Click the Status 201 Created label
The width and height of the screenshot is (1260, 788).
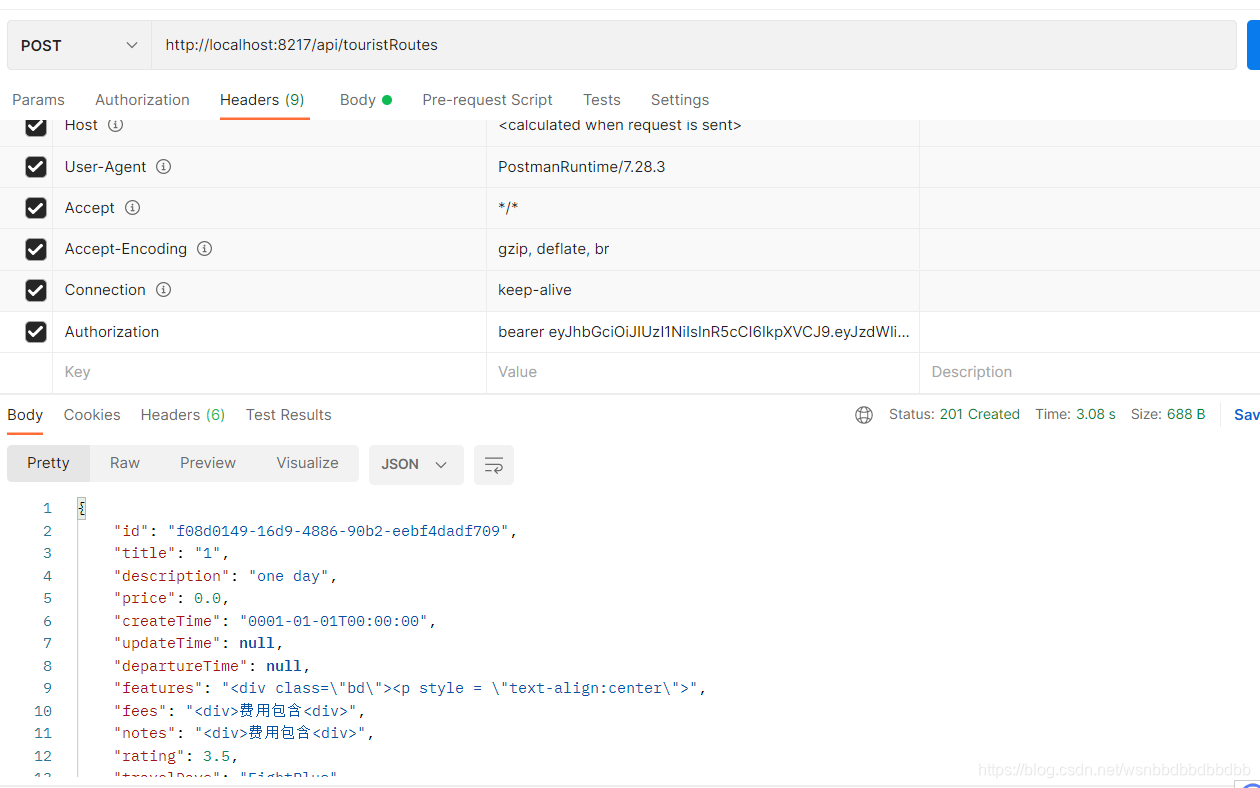pos(954,414)
